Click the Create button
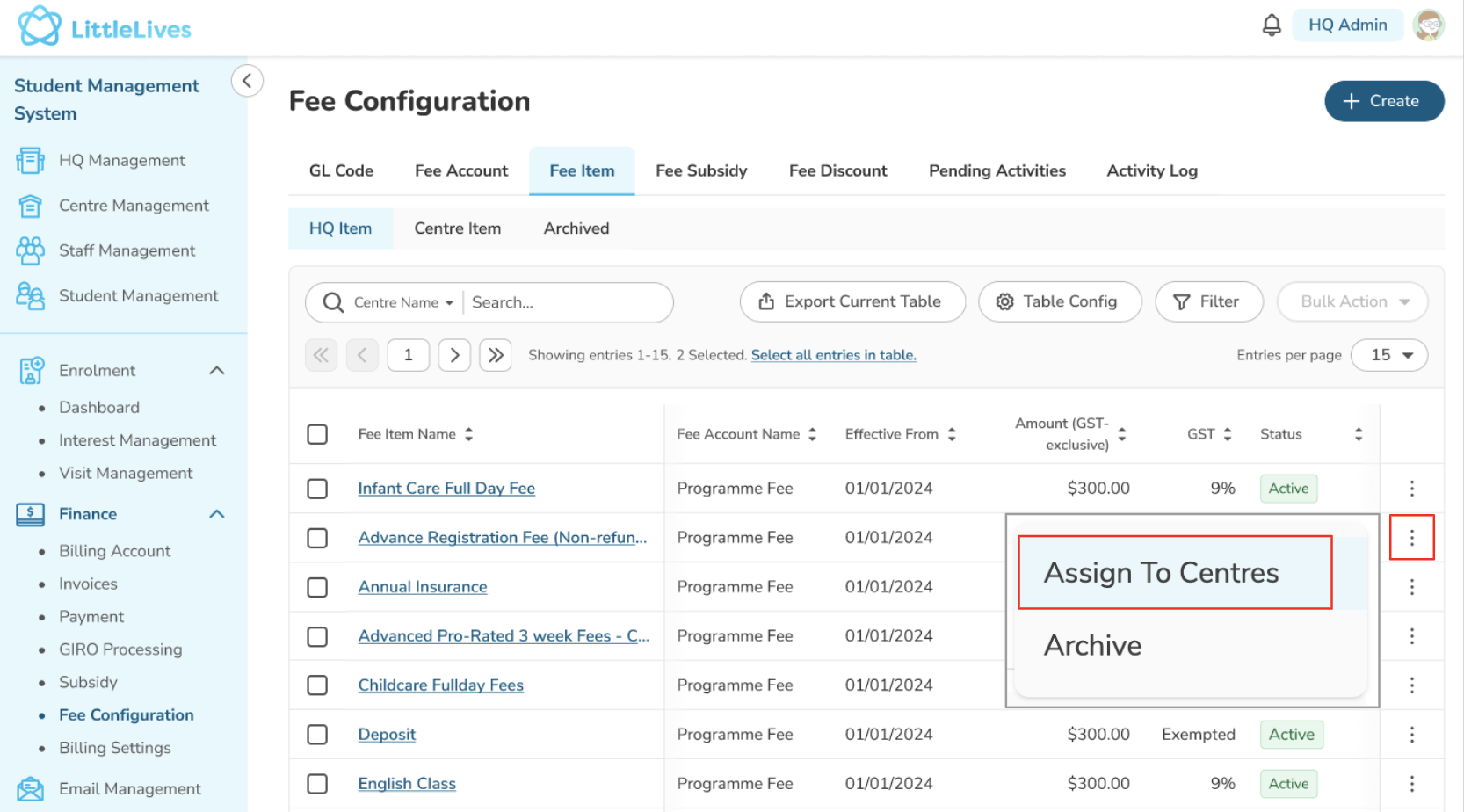Screen dimensions: 1464x812 1383,101
